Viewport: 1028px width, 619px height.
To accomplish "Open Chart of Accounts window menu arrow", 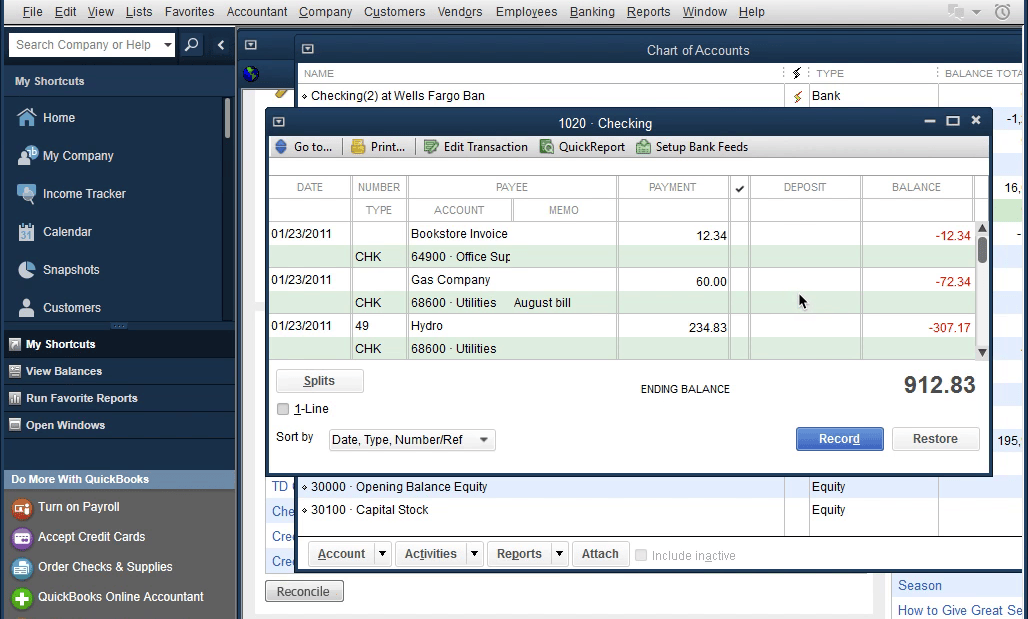I will [307, 49].
